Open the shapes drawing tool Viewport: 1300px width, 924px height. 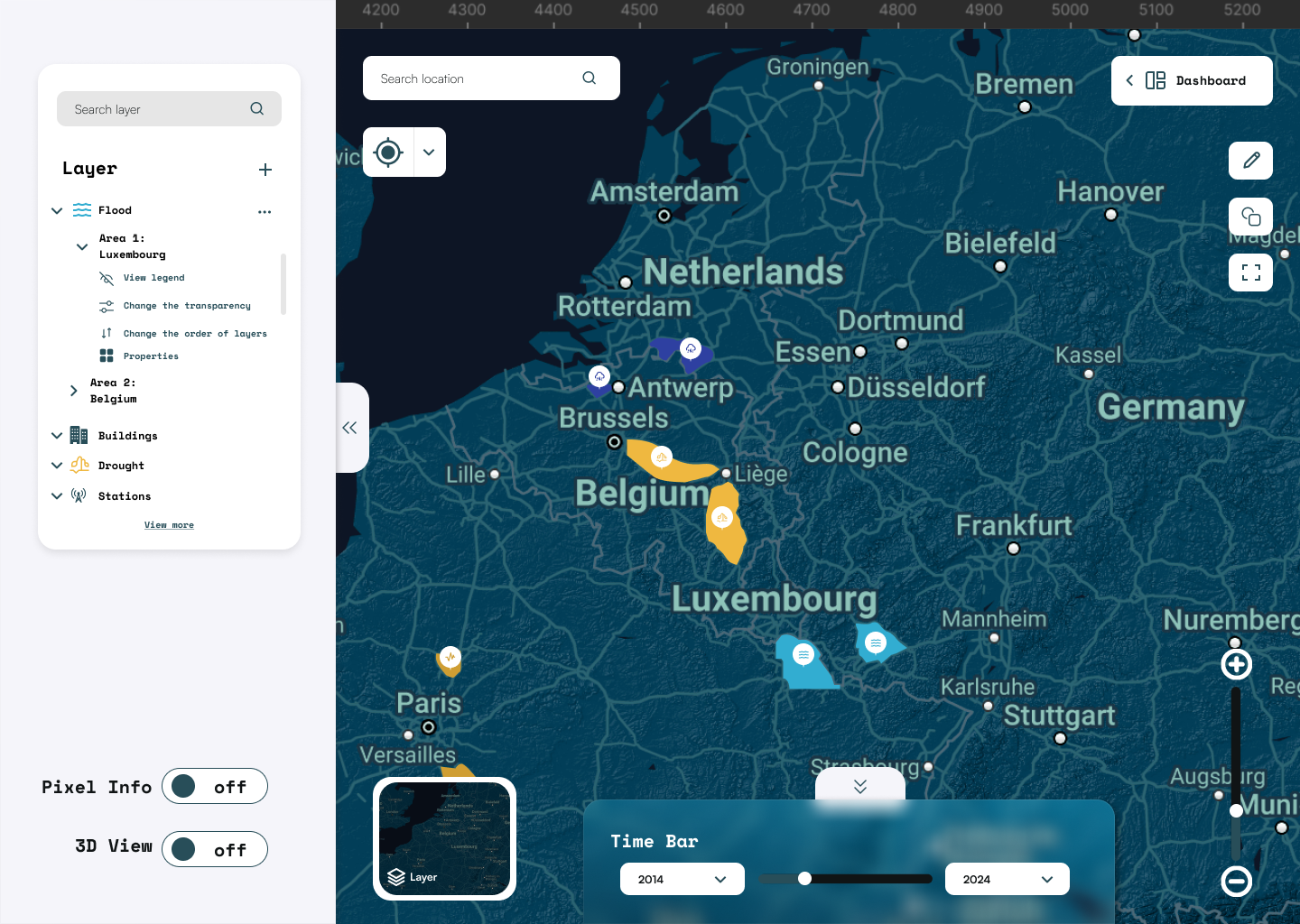pyautogui.click(x=1251, y=217)
